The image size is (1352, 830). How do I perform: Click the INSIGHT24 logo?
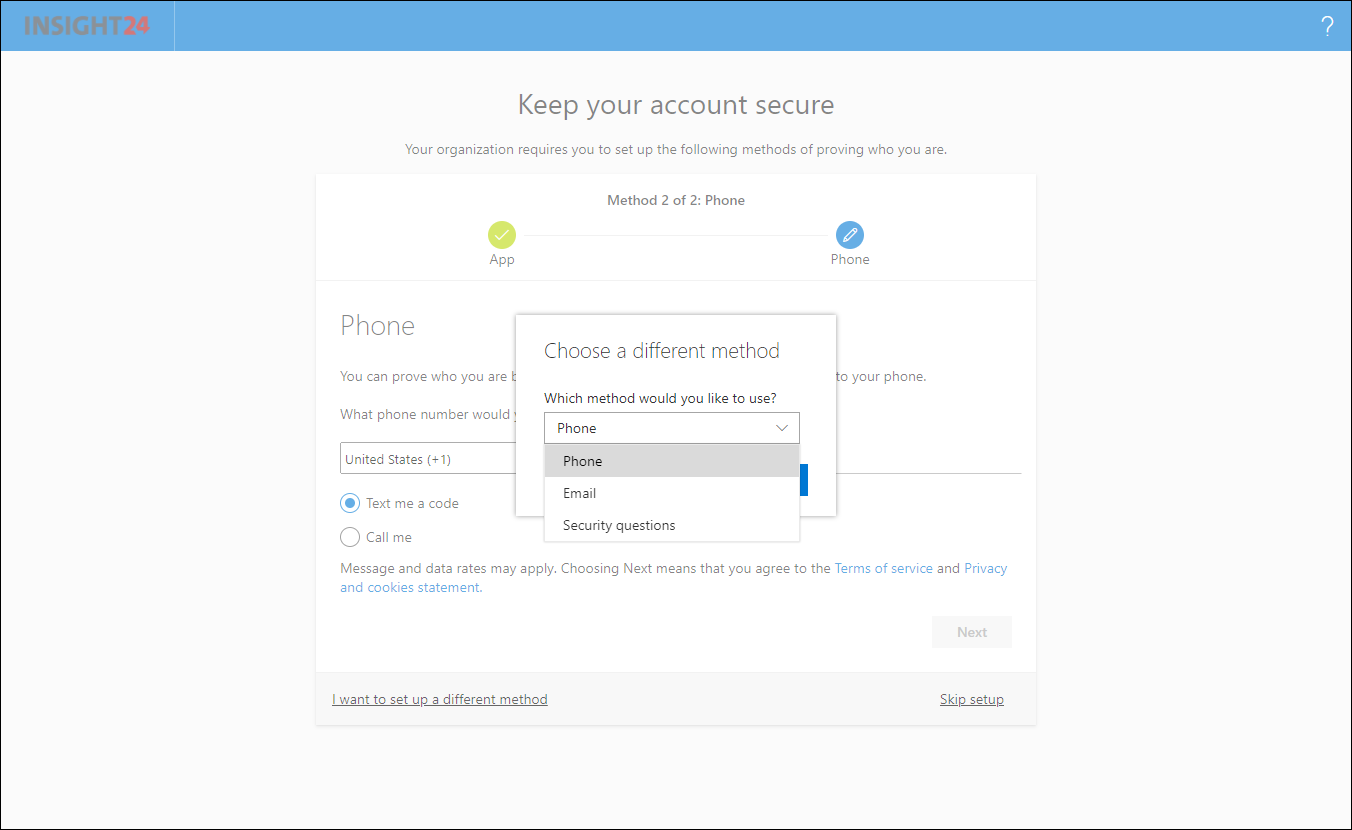(86, 26)
